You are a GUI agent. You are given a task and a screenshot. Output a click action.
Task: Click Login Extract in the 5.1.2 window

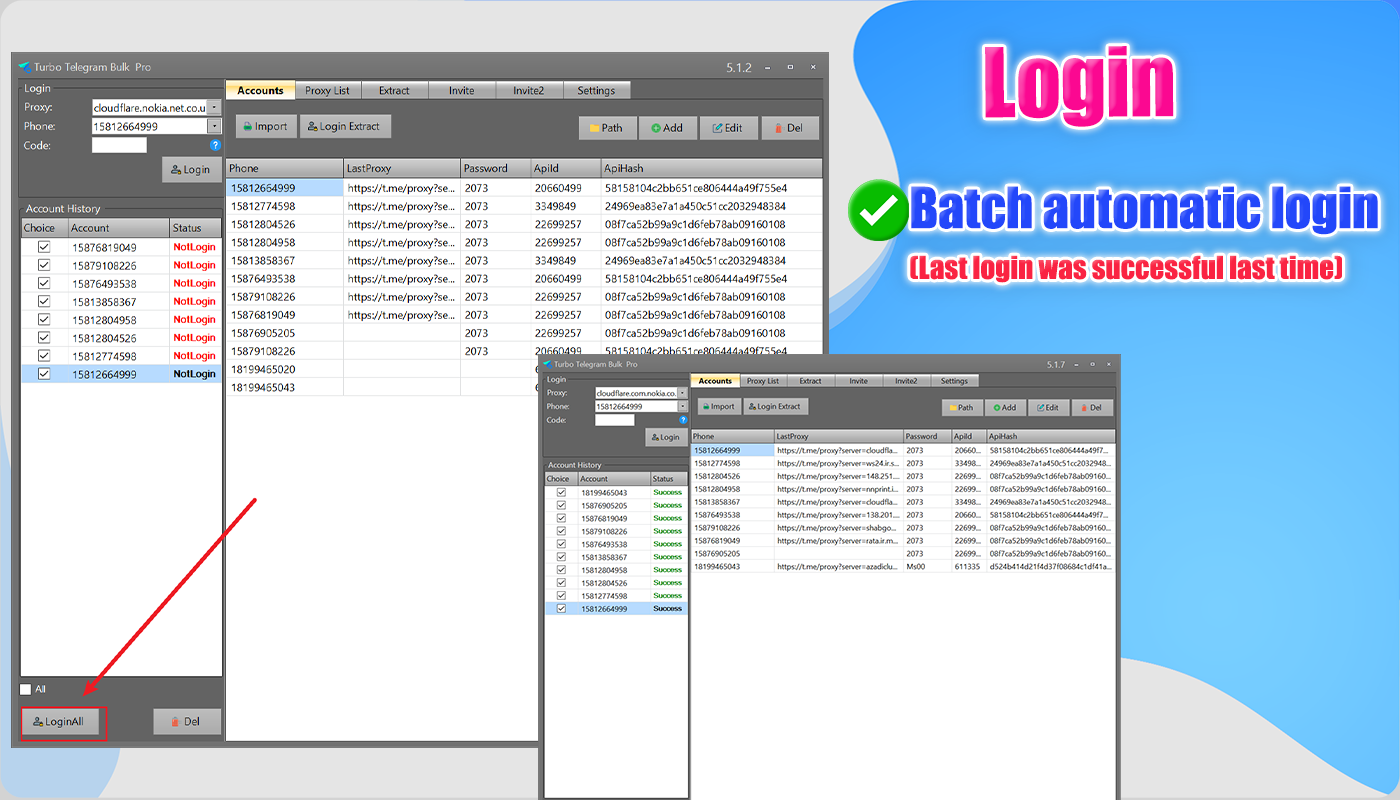tap(345, 127)
